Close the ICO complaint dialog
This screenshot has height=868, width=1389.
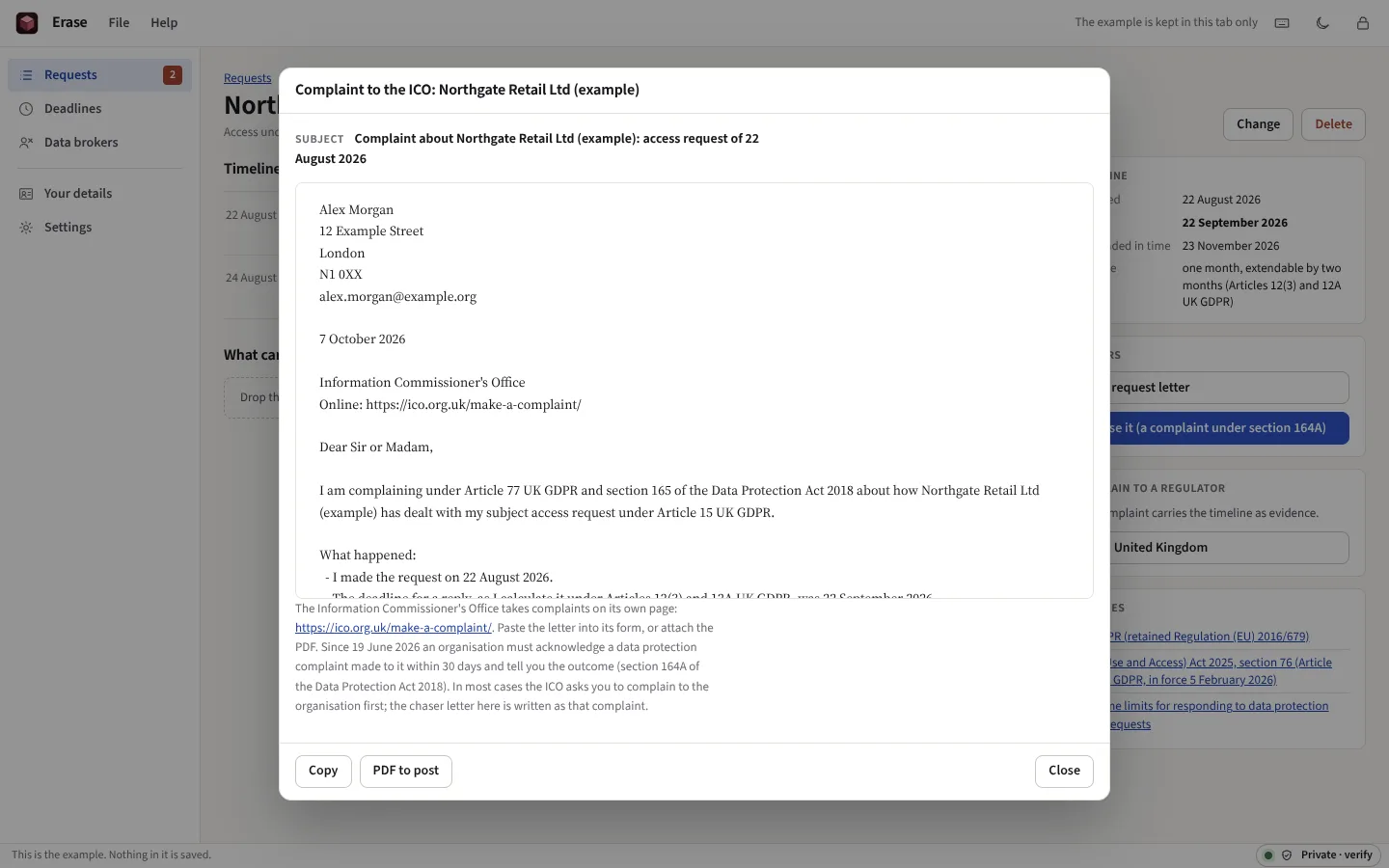[1064, 771]
